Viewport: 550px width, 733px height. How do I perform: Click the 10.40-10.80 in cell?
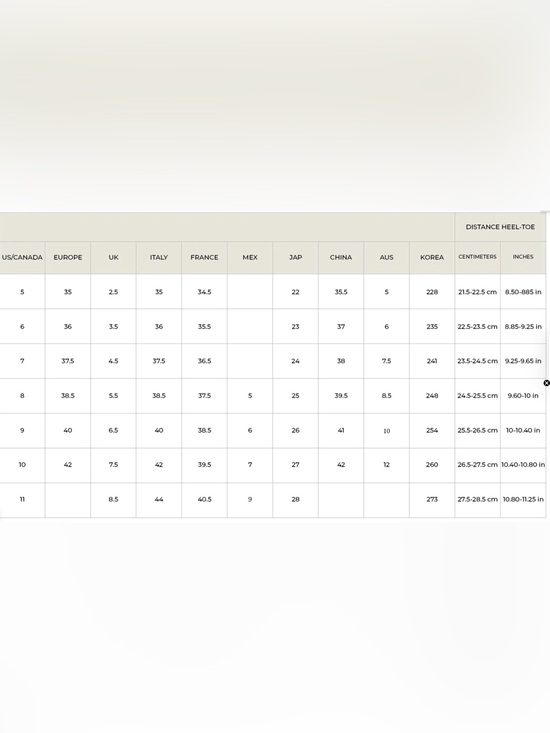point(523,465)
